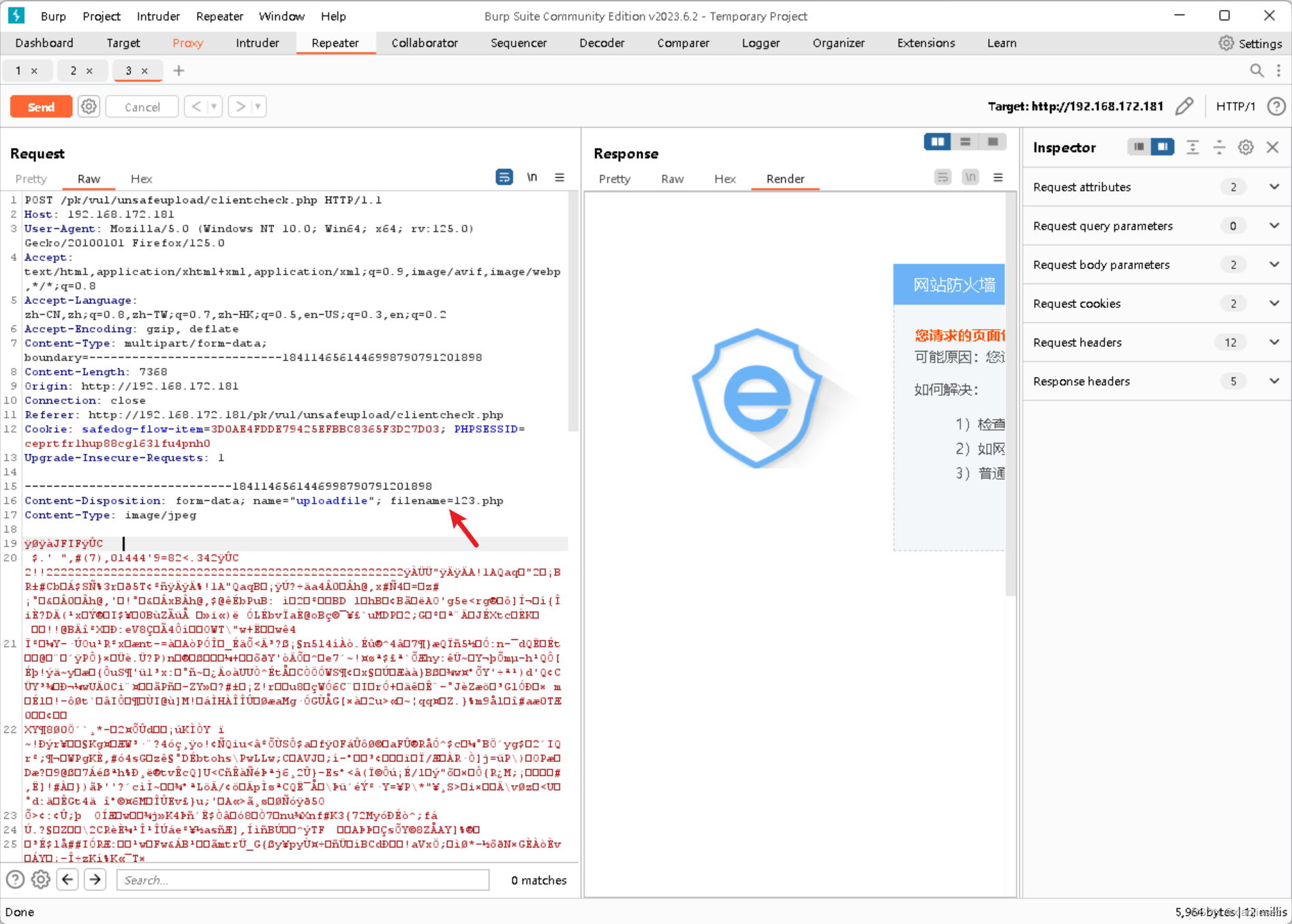Add a new Repeater tab

tap(179, 70)
